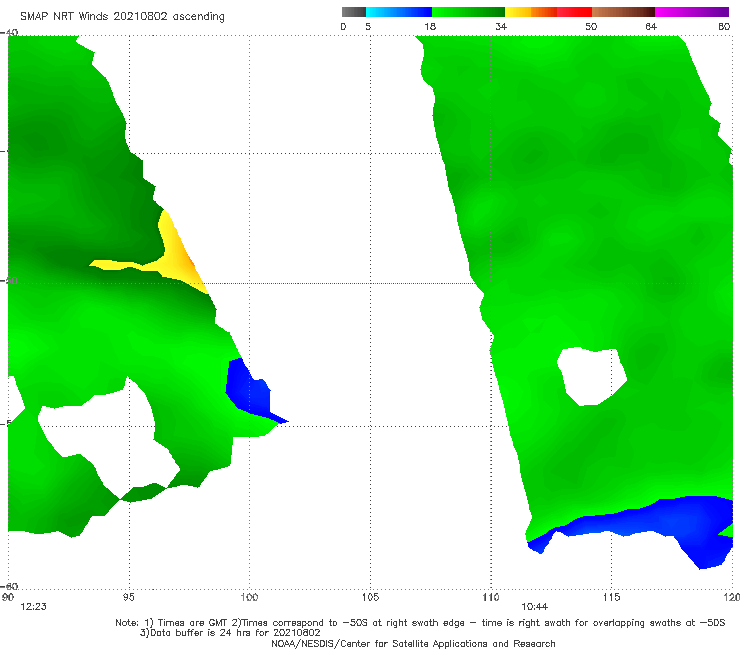Click the white data gap in the right swath

(591, 376)
